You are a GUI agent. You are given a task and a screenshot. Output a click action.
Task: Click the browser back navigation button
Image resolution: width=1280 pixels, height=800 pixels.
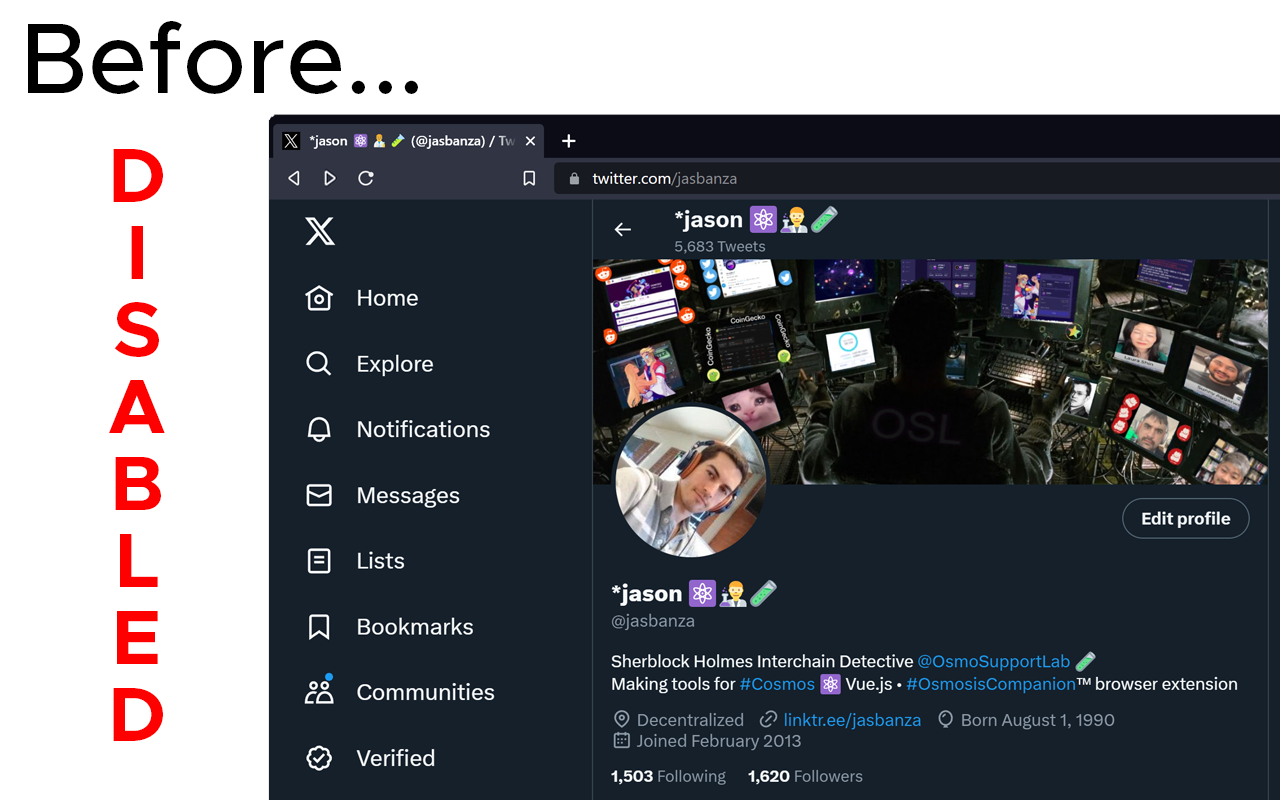pyautogui.click(x=294, y=178)
